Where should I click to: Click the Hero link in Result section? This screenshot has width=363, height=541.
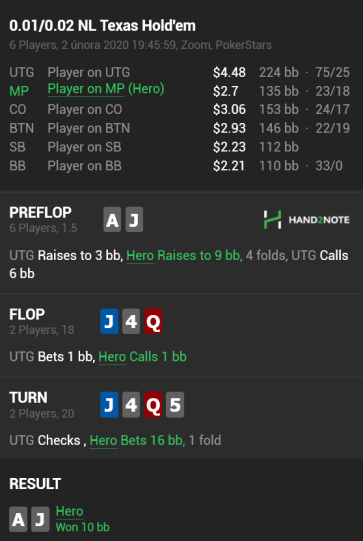(69, 511)
